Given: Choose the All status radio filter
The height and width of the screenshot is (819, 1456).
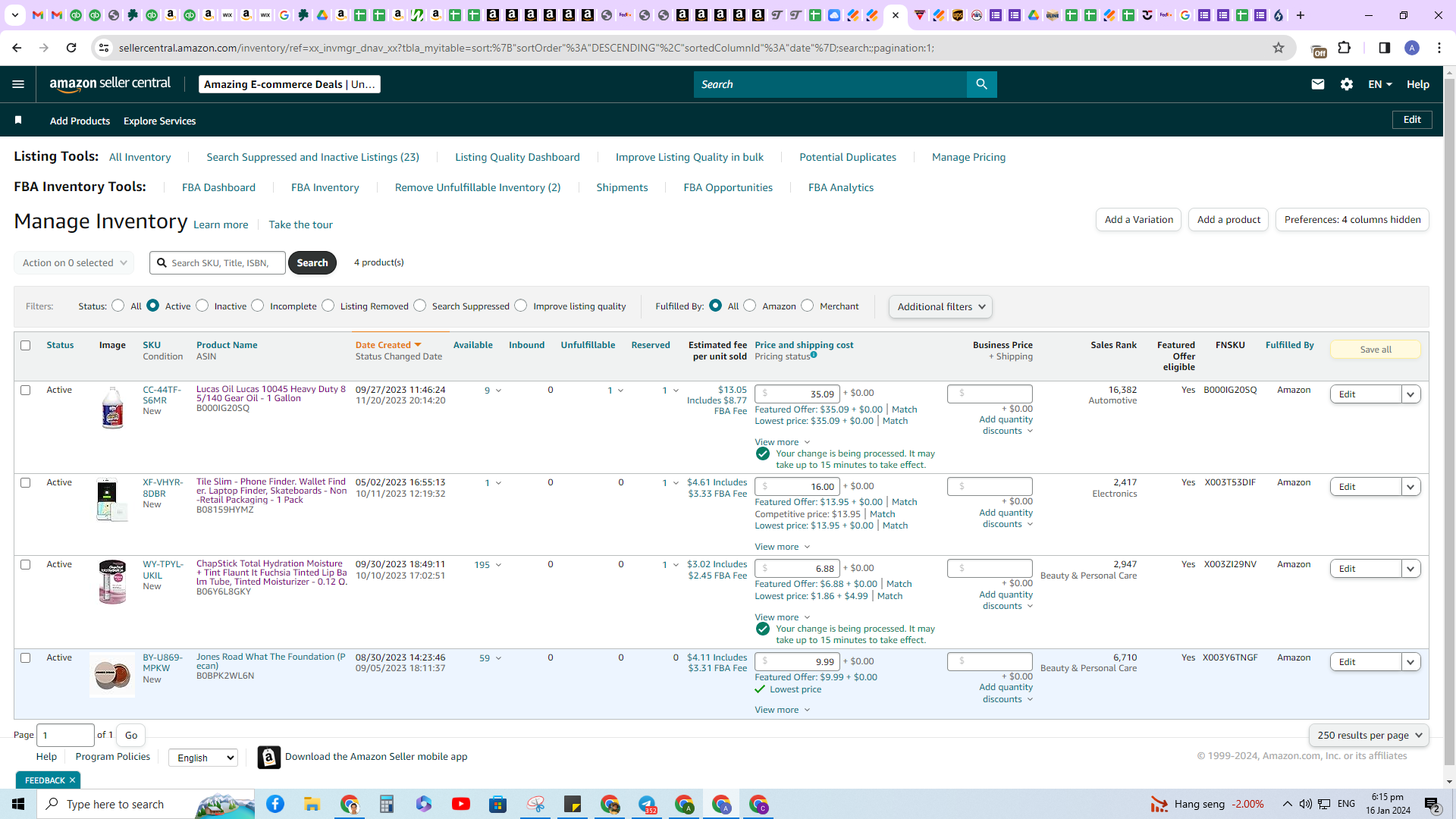Looking at the screenshot, I should pyautogui.click(x=118, y=306).
